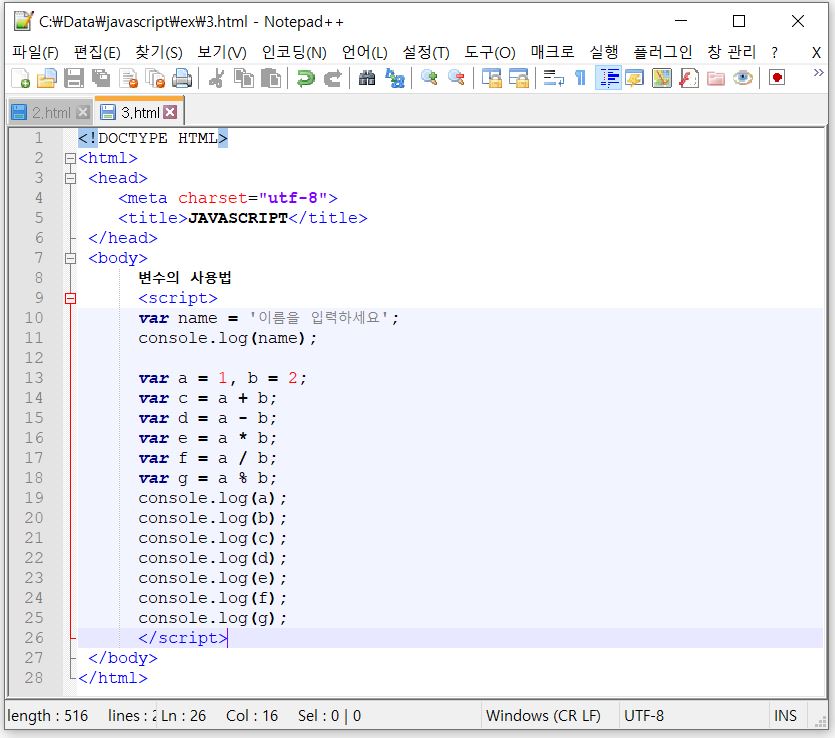The image size is (835, 738).
Task: Cut selection with the scissors icon
Action: [x=216, y=78]
